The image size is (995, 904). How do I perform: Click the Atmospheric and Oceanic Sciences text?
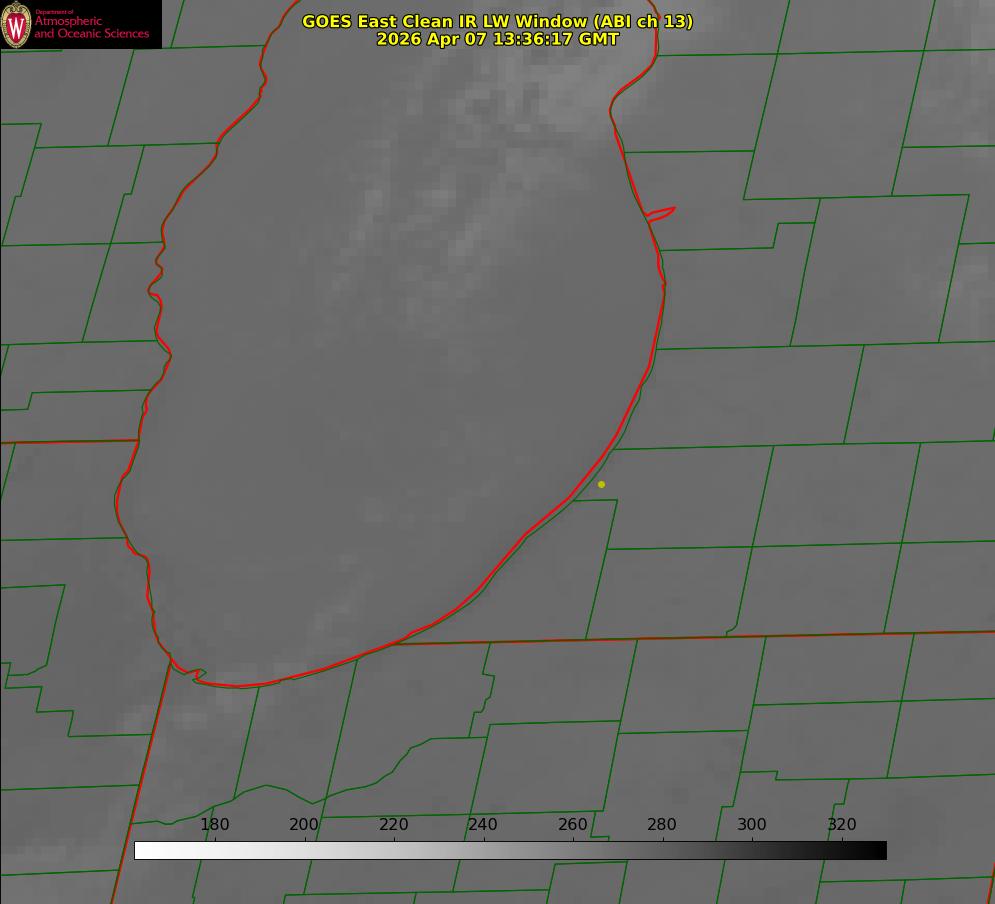[x=91, y=27]
